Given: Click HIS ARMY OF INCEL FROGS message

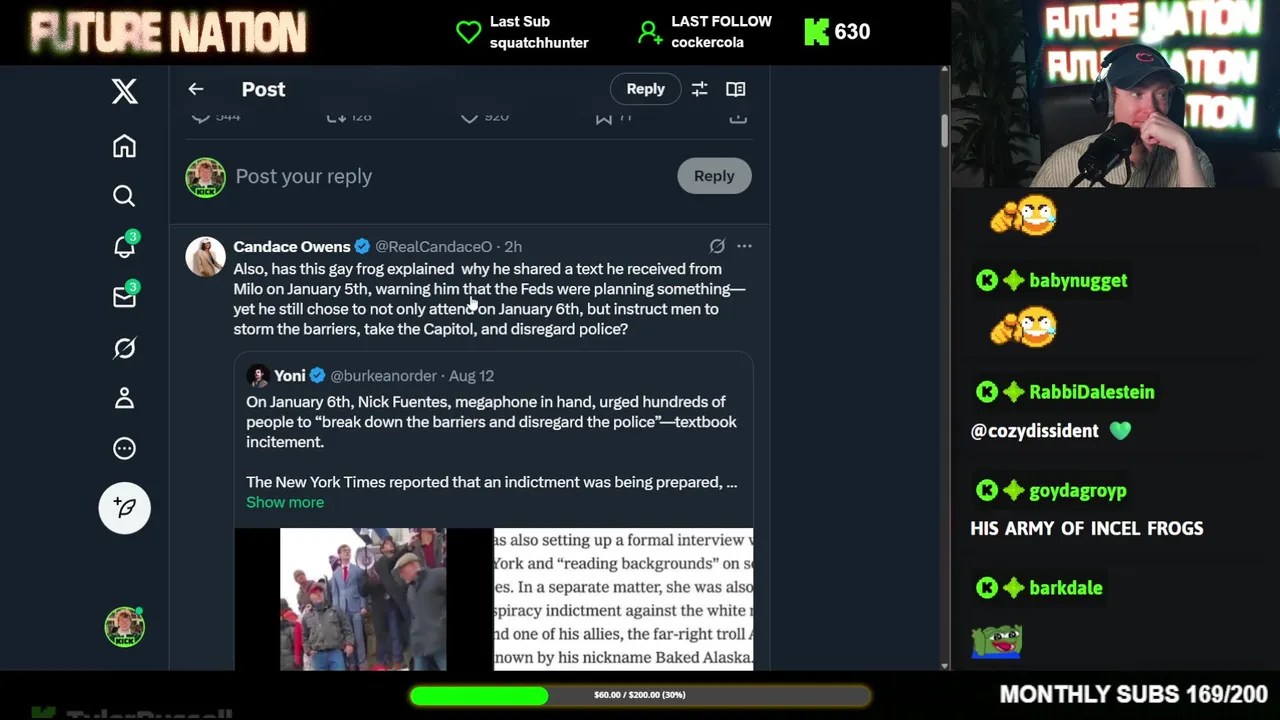Looking at the screenshot, I should [1087, 529].
